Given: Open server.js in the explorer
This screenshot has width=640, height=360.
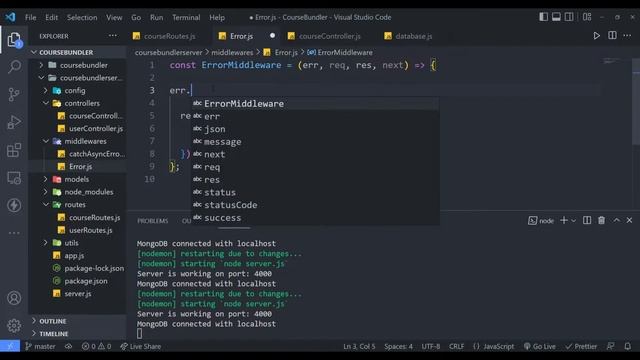Looking at the screenshot, I should [78, 293].
